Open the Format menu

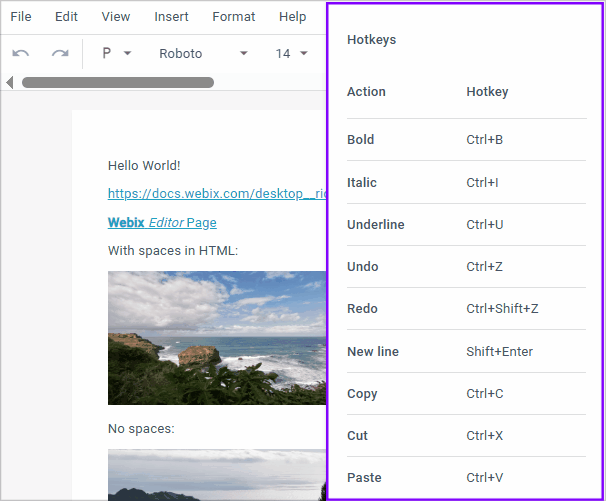pyautogui.click(x=233, y=17)
